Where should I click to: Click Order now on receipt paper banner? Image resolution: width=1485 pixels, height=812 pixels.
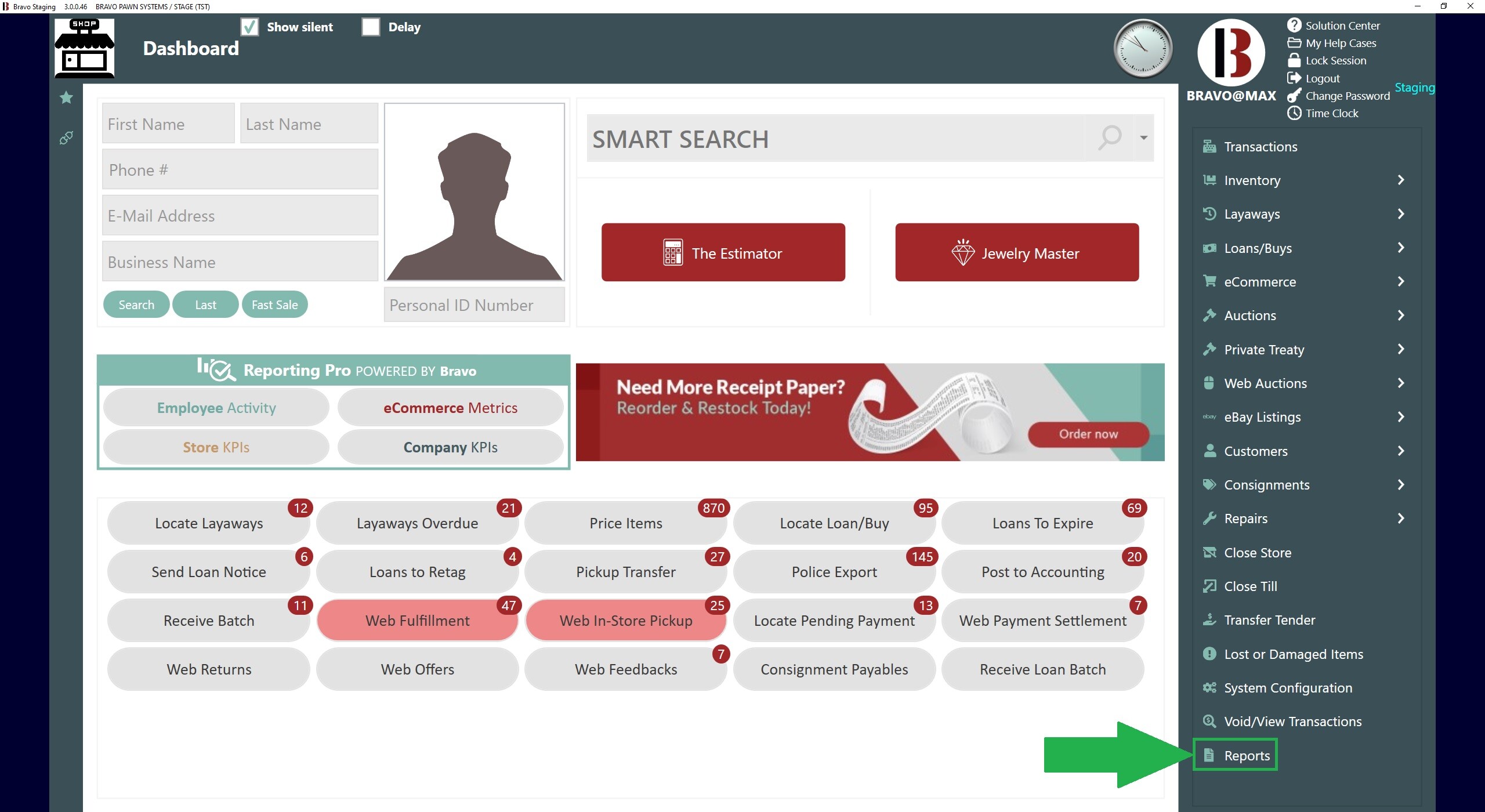click(x=1088, y=434)
